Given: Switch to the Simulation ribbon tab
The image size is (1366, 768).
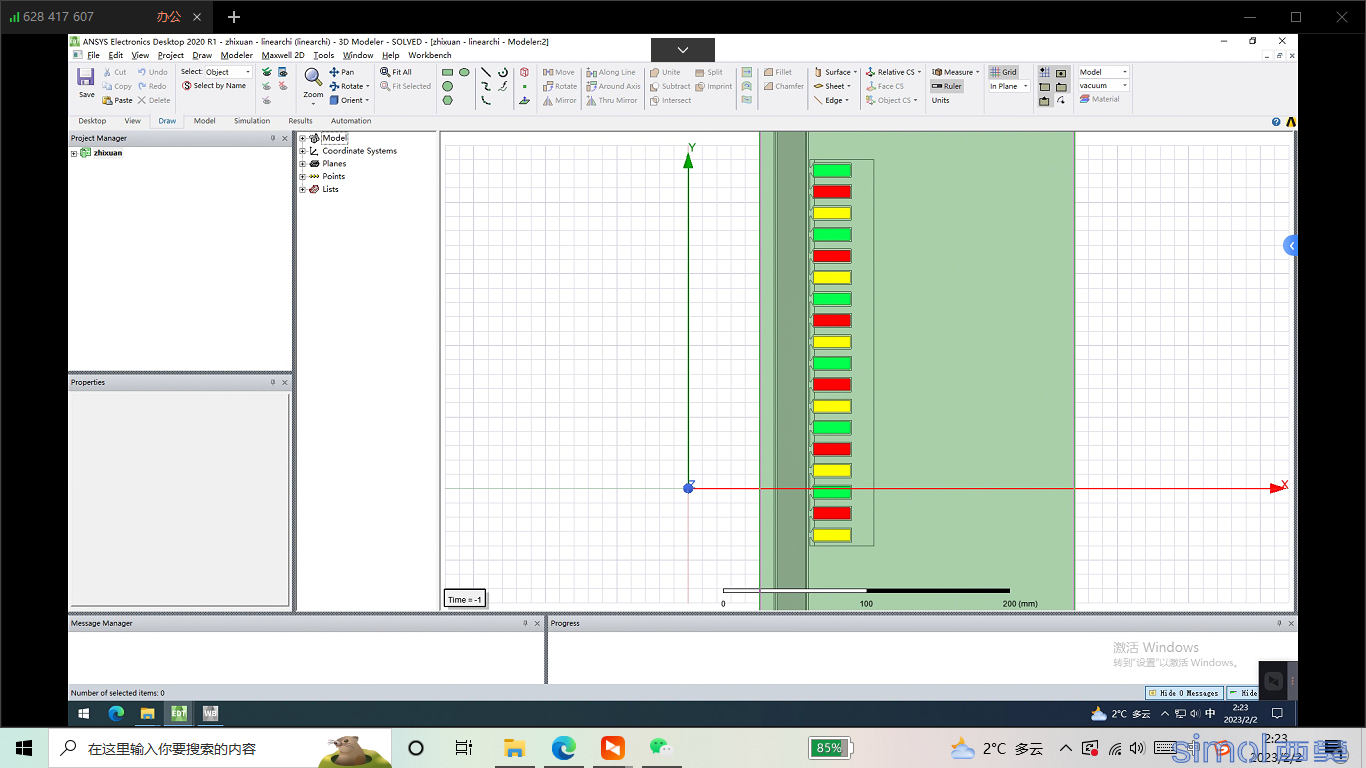Looking at the screenshot, I should click(252, 121).
